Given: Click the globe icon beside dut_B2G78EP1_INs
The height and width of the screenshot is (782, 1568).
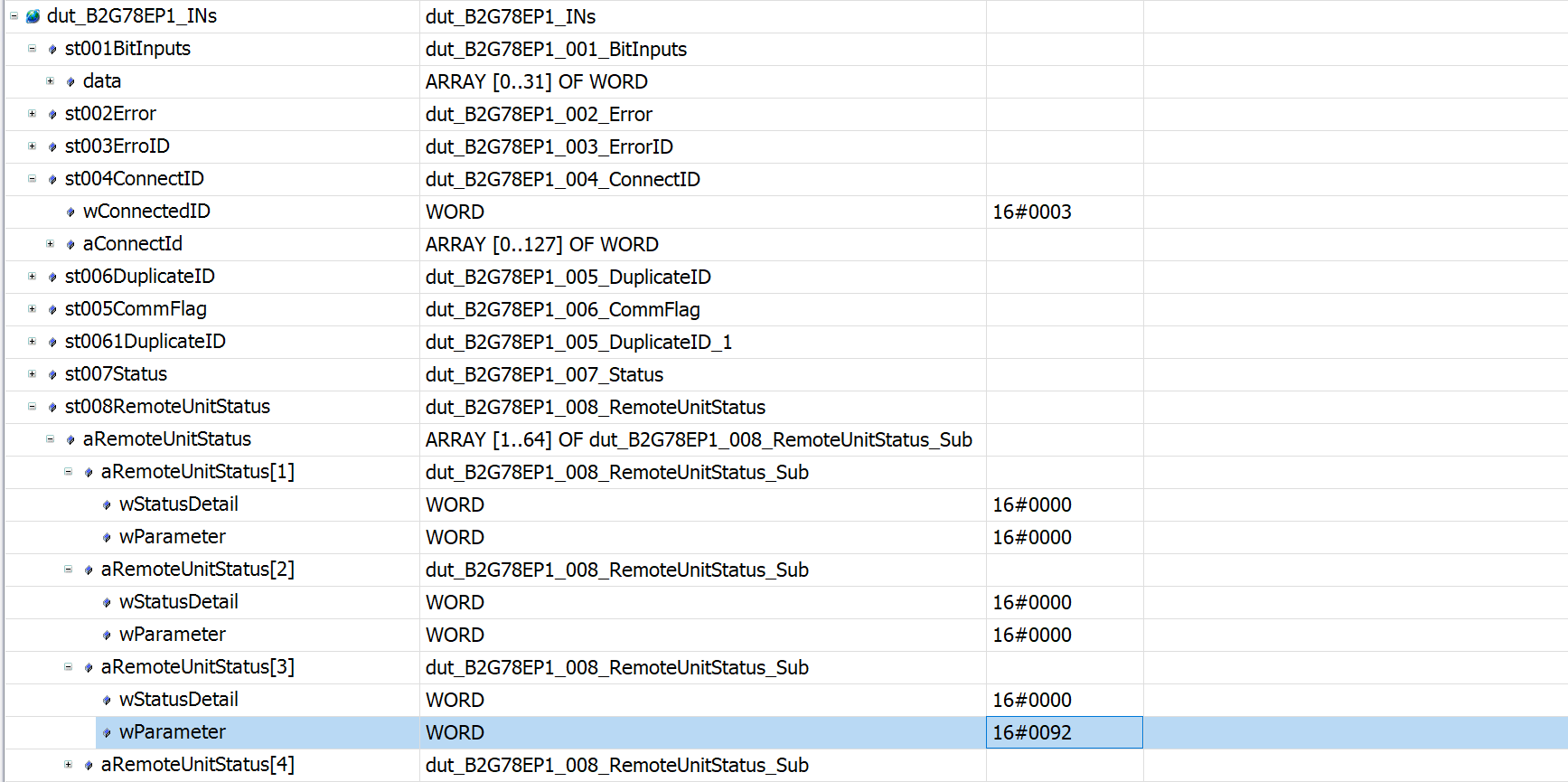Looking at the screenshot, I should coord(33,16).
